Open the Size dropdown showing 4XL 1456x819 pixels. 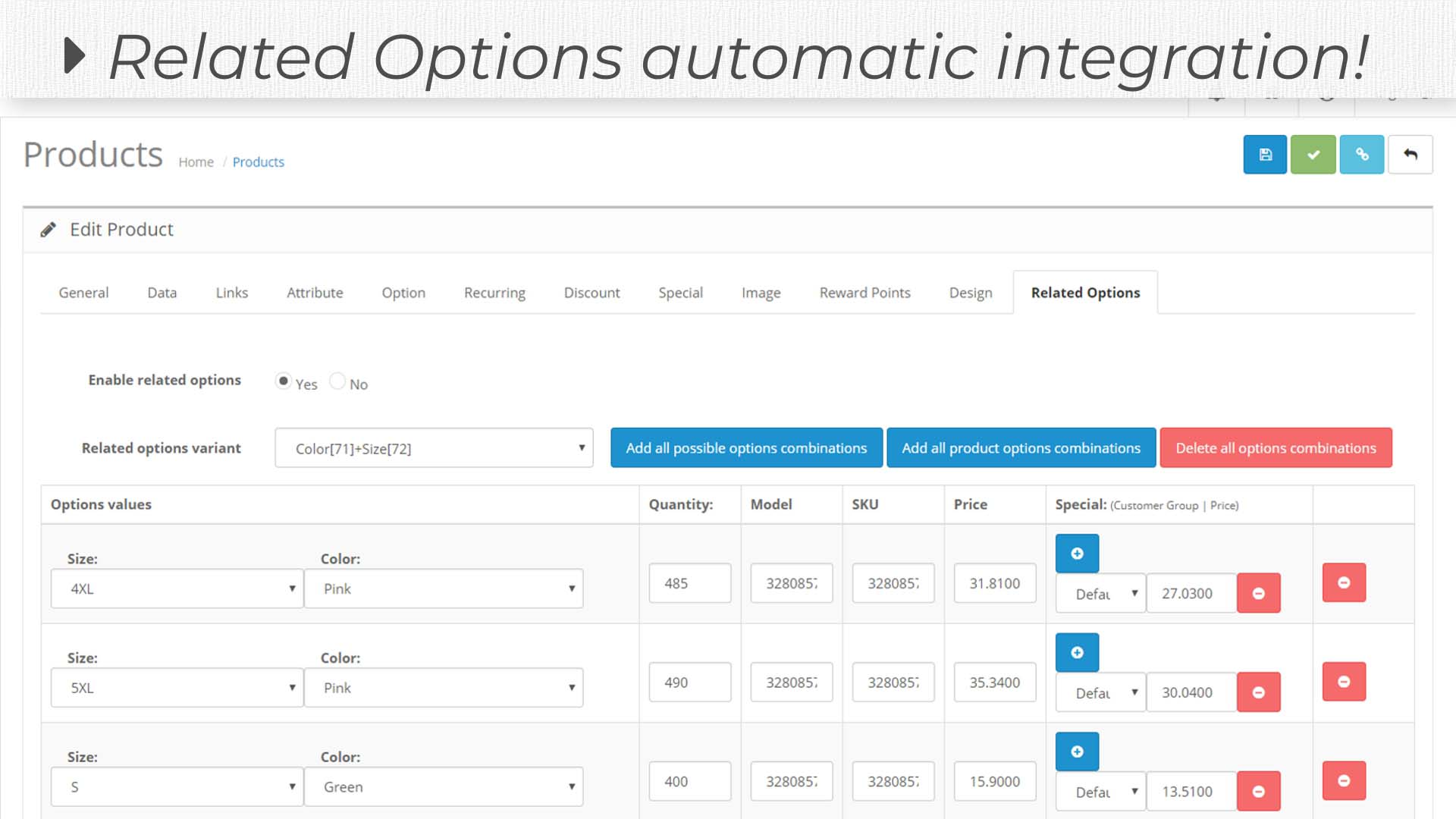176,588
